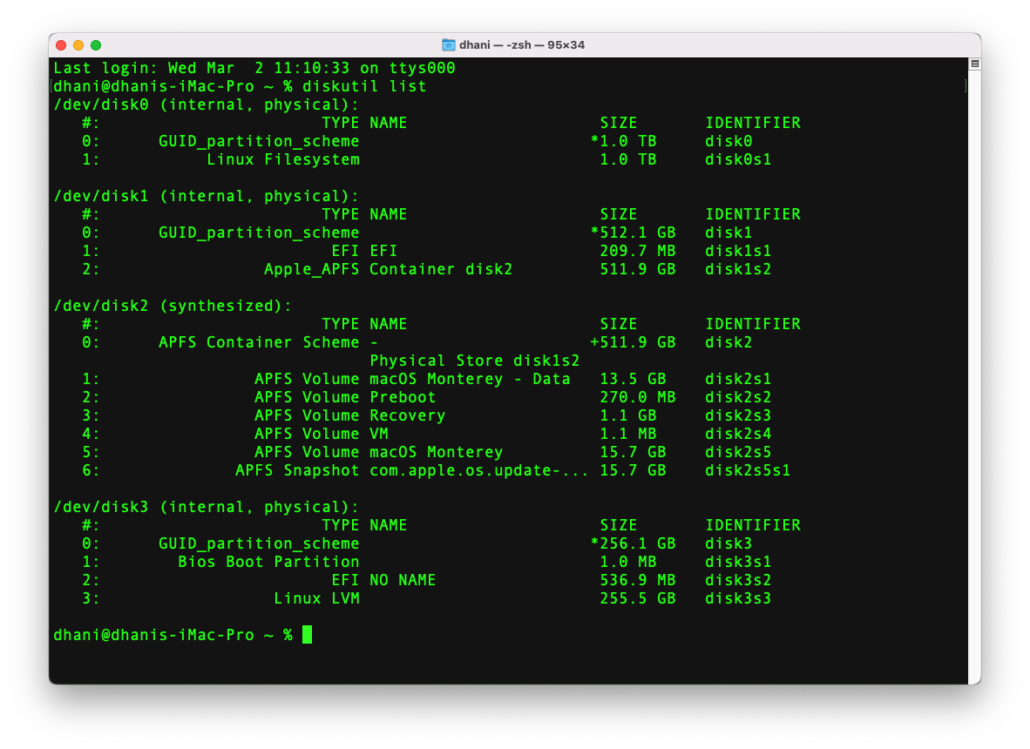Click the macOS Monterey - Data volume name
1030x749 pixels.
470,378
